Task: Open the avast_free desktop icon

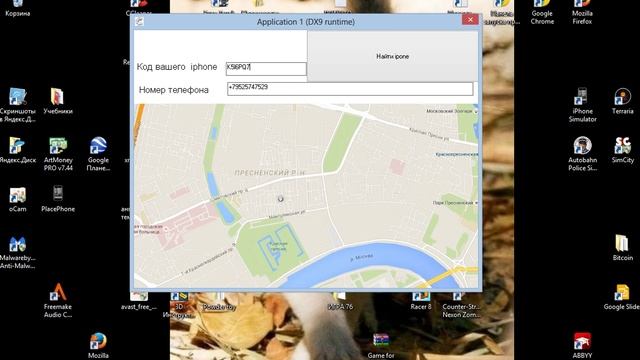Action: [x=139, y=301]
